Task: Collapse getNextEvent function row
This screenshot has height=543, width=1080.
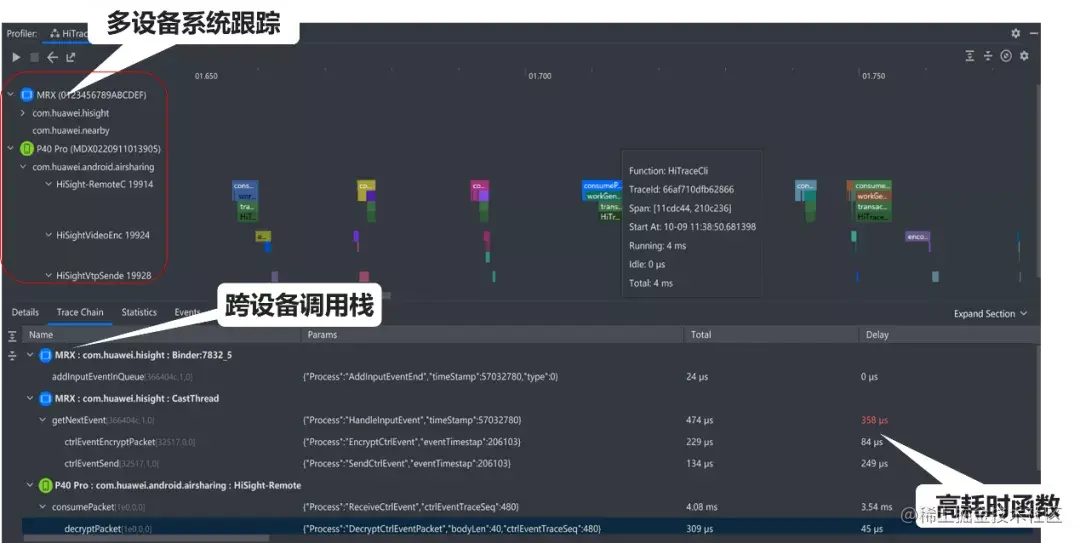Action: [x=43, y=420]
